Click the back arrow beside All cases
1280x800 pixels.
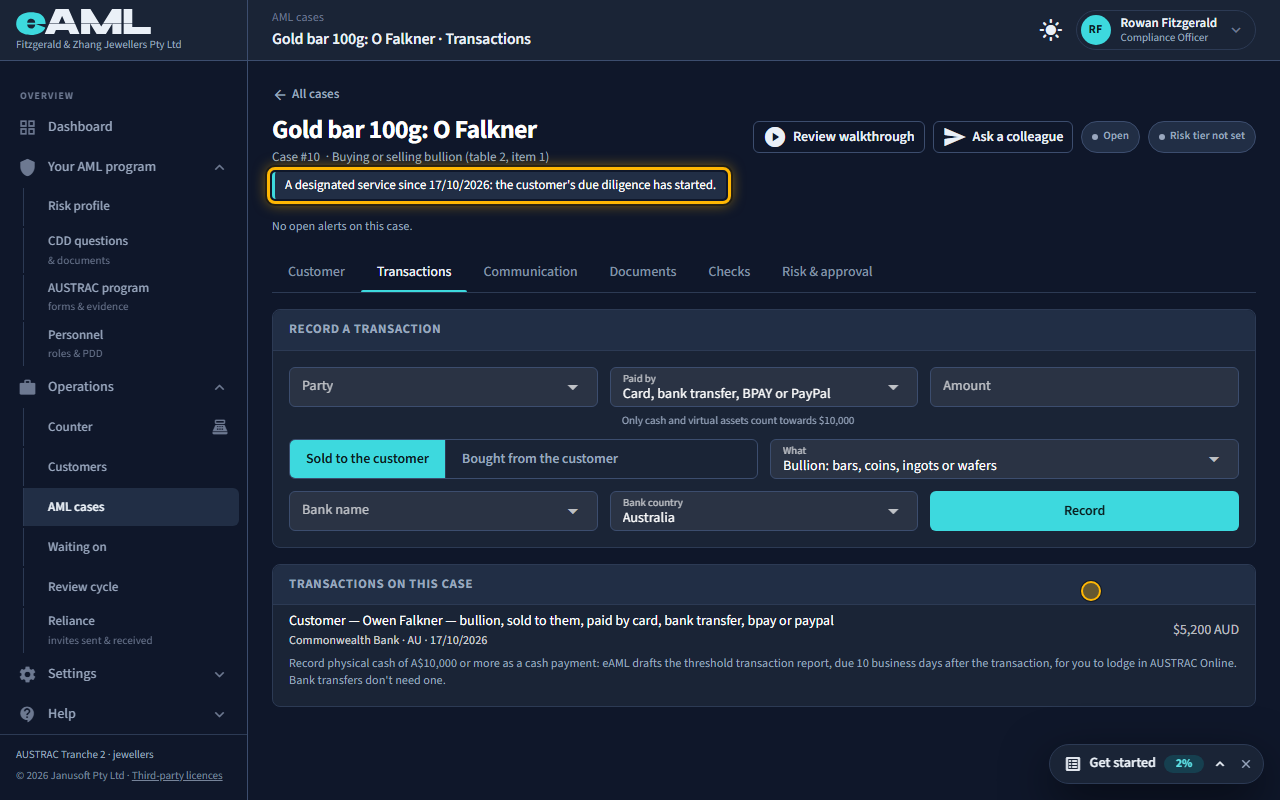coord(280,94)
